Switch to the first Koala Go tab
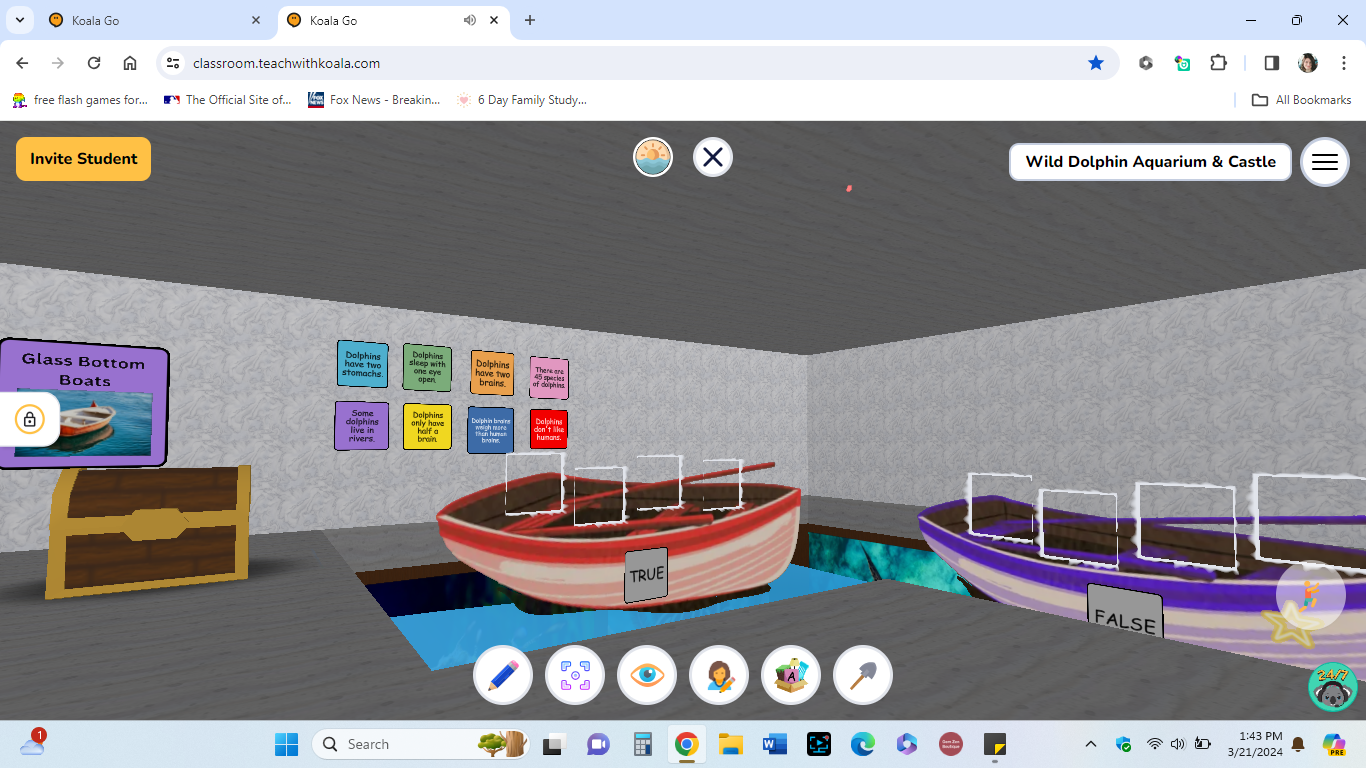This screenshot has height=768, width=1366. [x=150, y=19]
